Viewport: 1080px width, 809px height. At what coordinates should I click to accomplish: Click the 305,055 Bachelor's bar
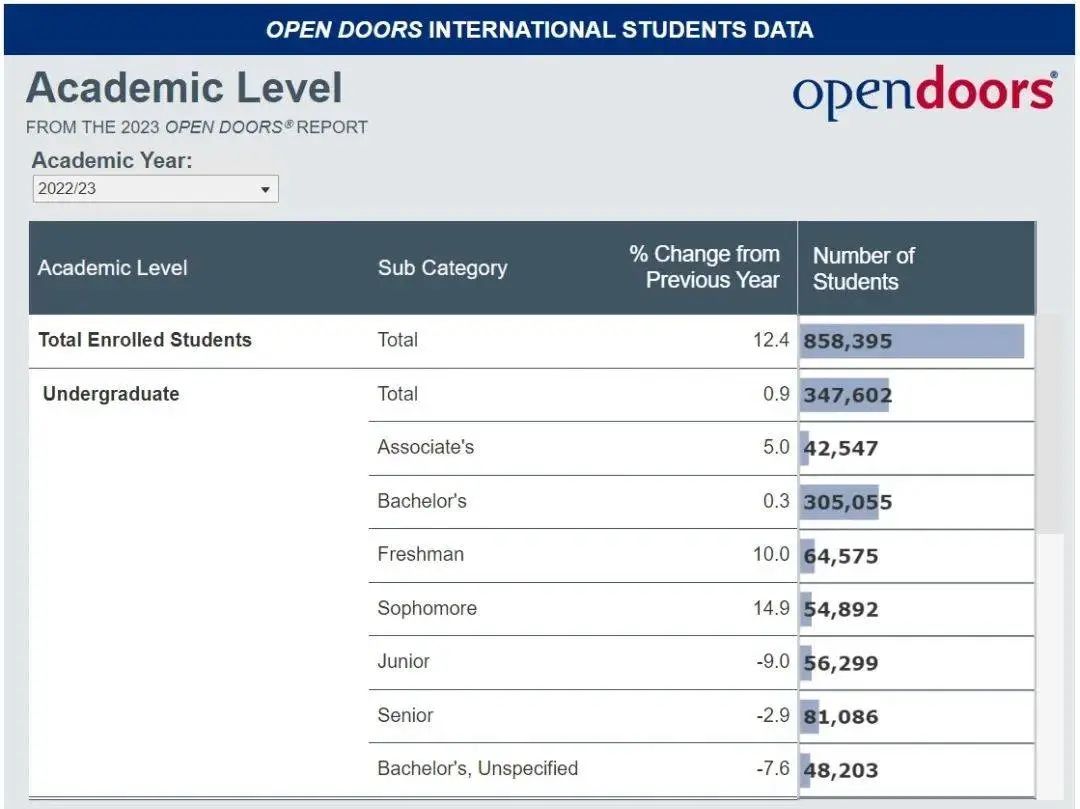[840, 502]
